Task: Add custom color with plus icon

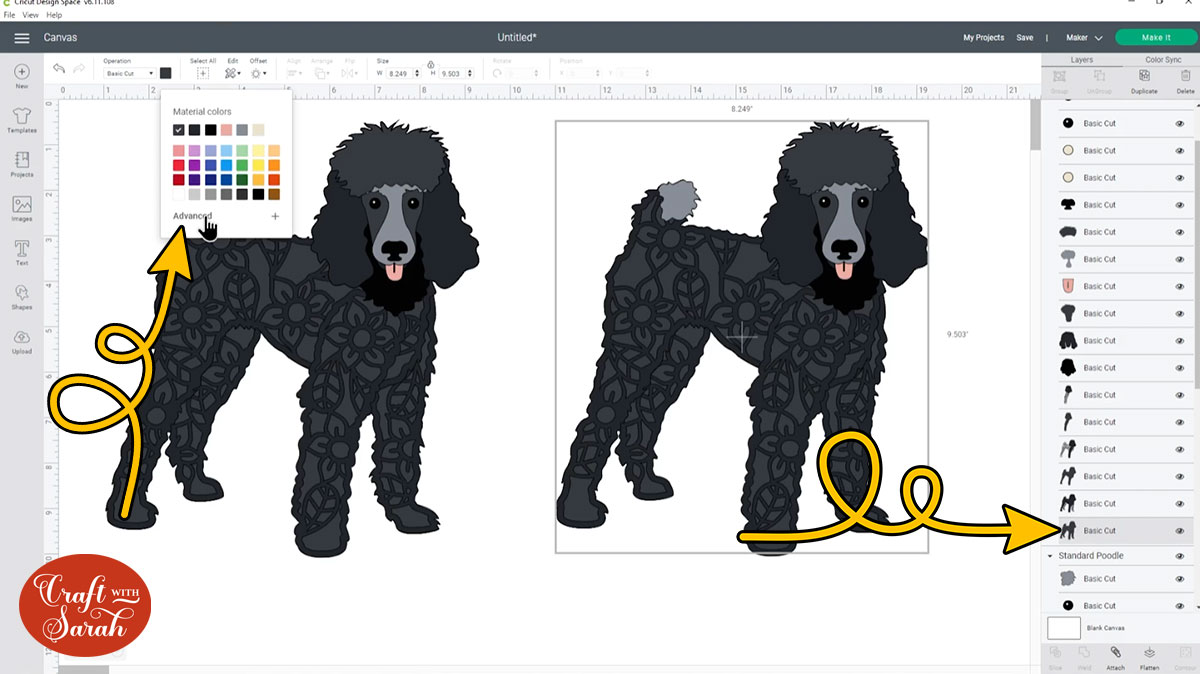Action: (275, 216)
